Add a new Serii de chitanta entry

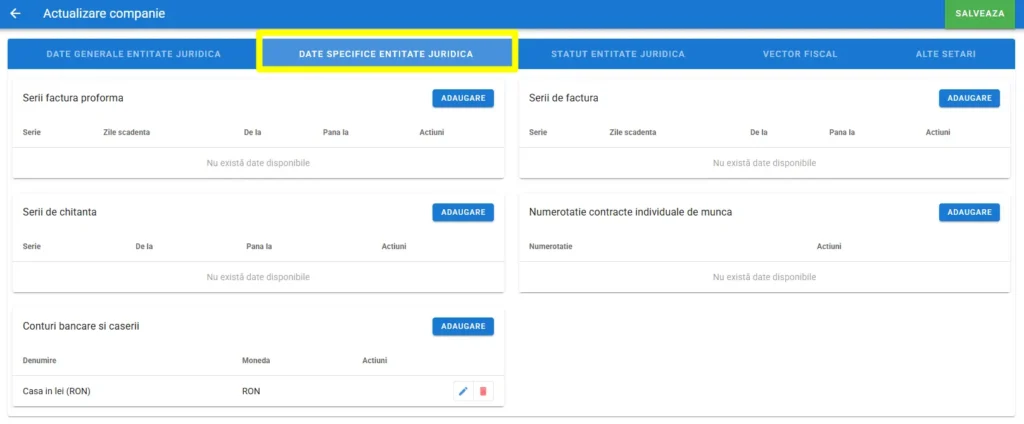[x=463, y=212]
